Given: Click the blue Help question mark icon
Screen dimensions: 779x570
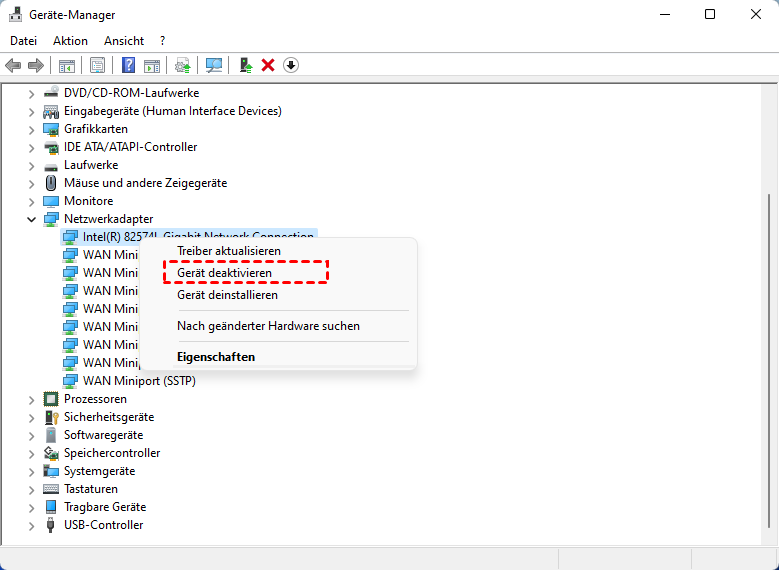Looking at the screenshot, I should coord(128,65).
